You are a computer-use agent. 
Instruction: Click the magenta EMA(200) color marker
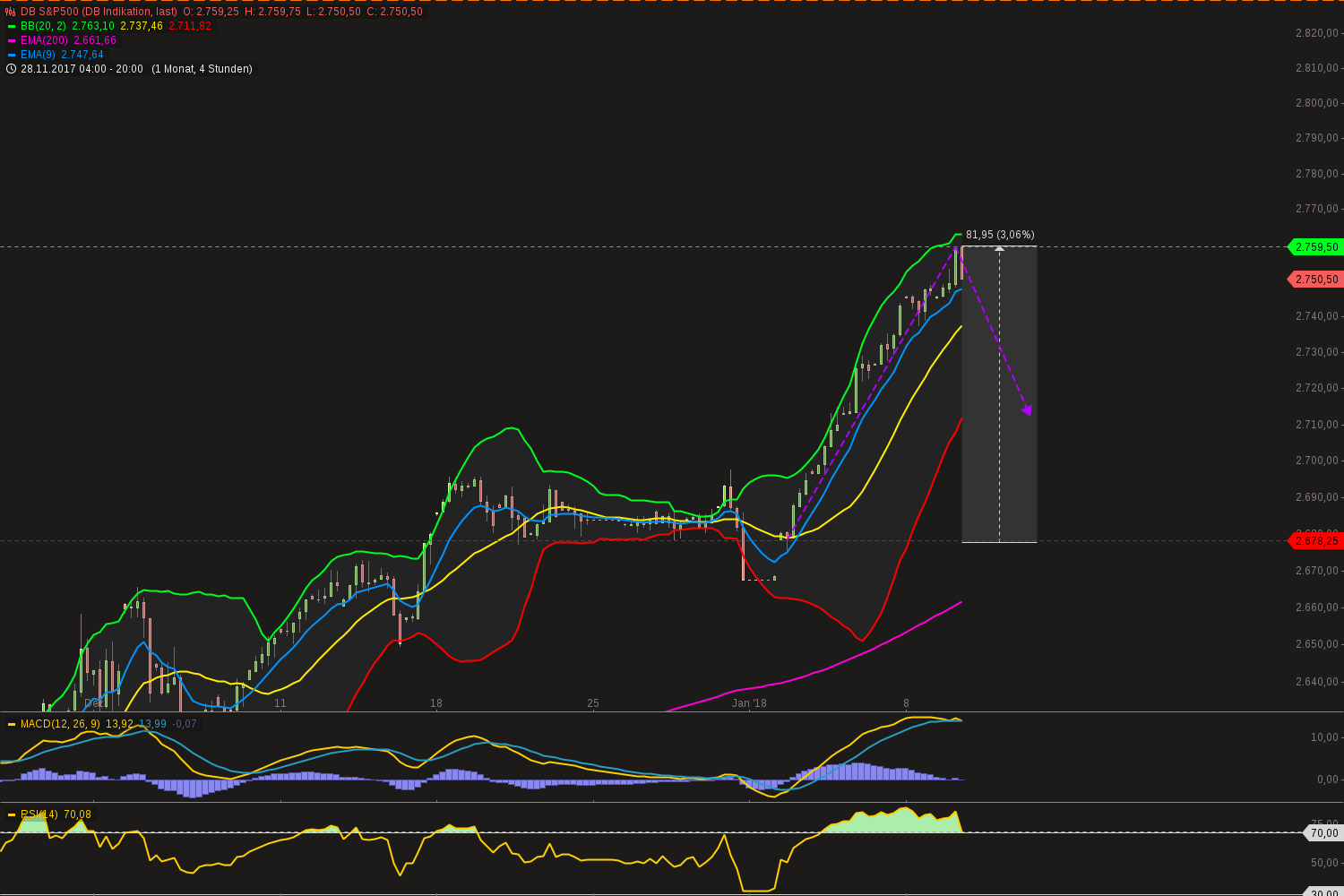pos(12,40)
